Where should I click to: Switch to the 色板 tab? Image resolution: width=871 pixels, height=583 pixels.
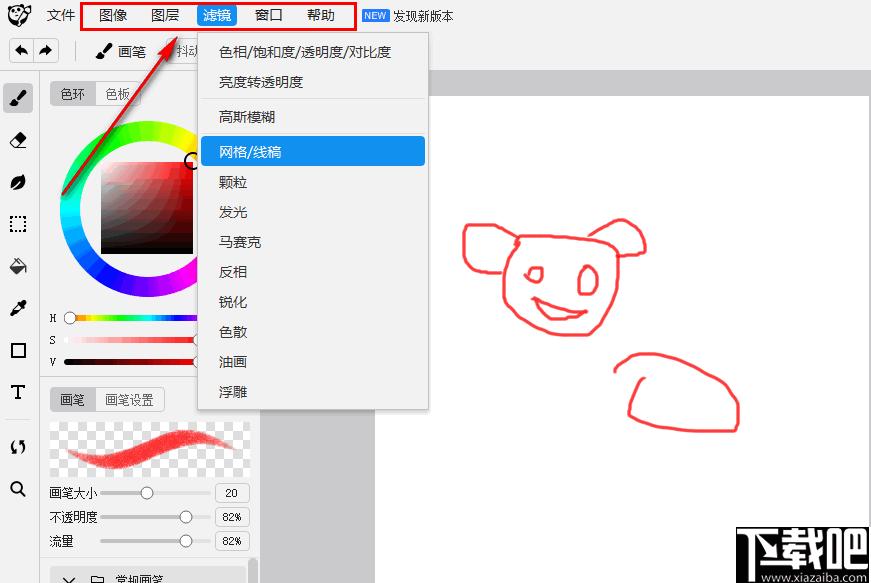point(118,94)
